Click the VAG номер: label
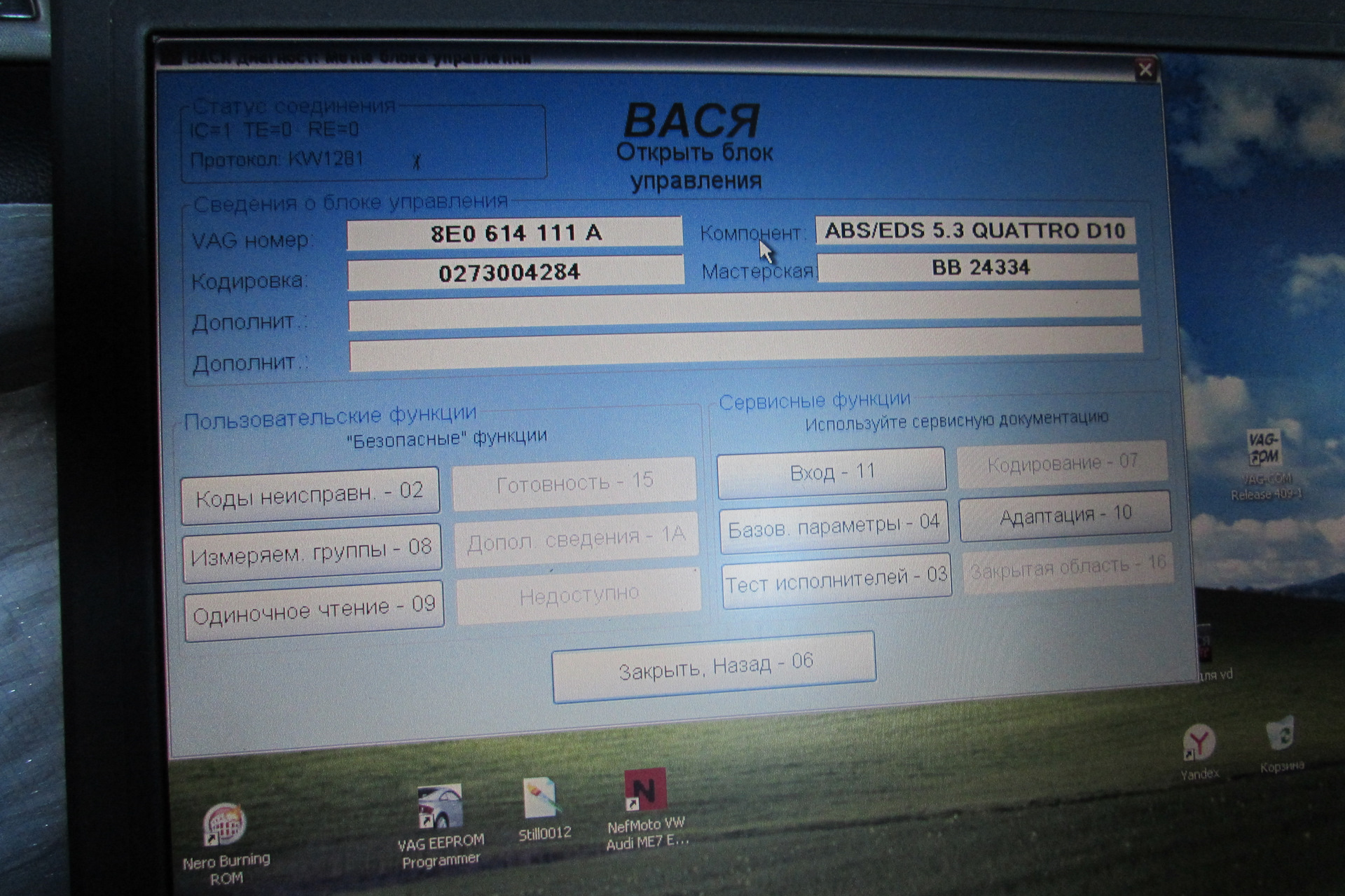Screen dimensions: 1345x896 tap(252, 240)
